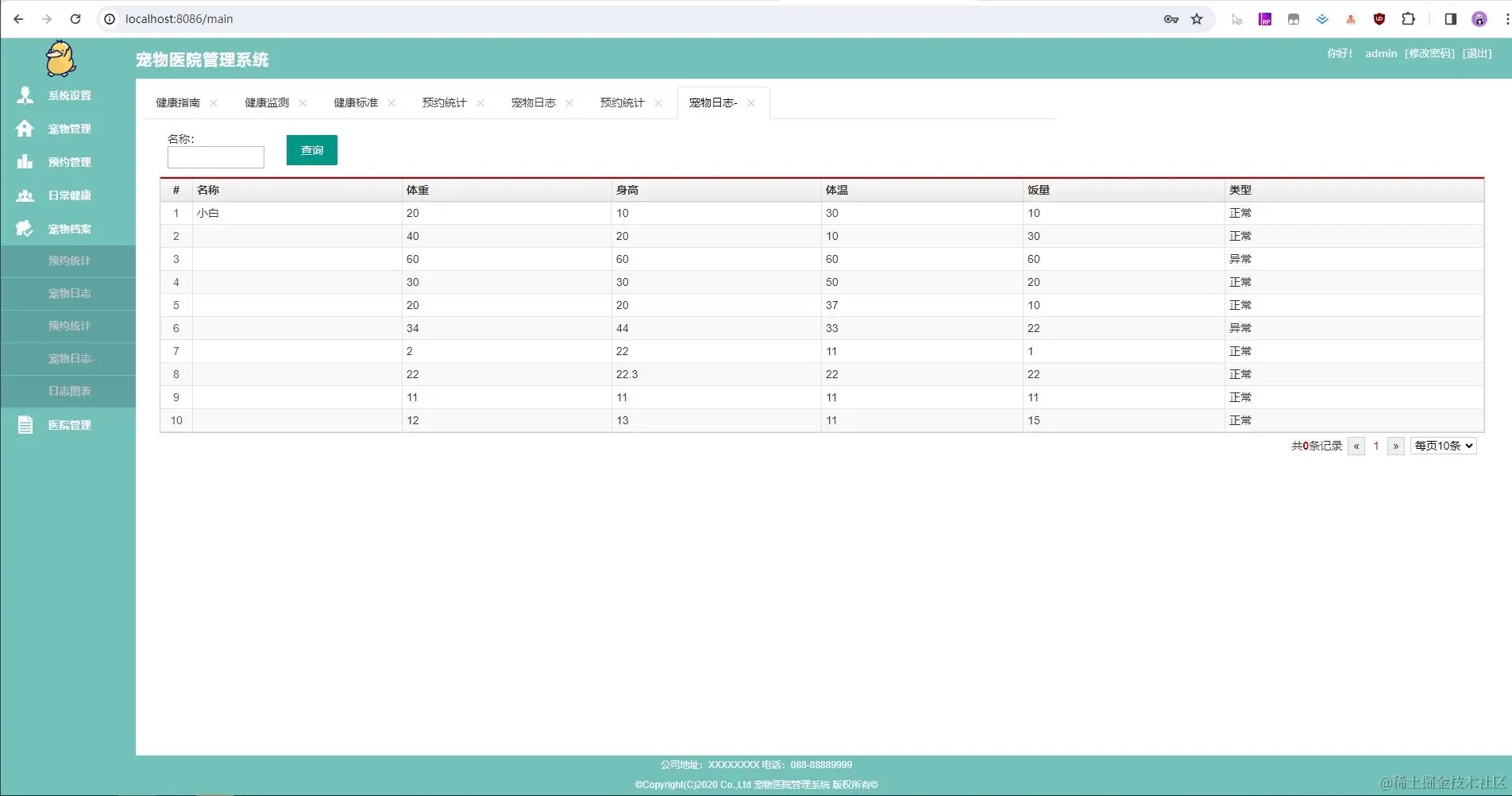The width and height of the screenshot is (1512, 796).
Task: Reload the page with the refresh icon
Action: [x=75, y=19]
